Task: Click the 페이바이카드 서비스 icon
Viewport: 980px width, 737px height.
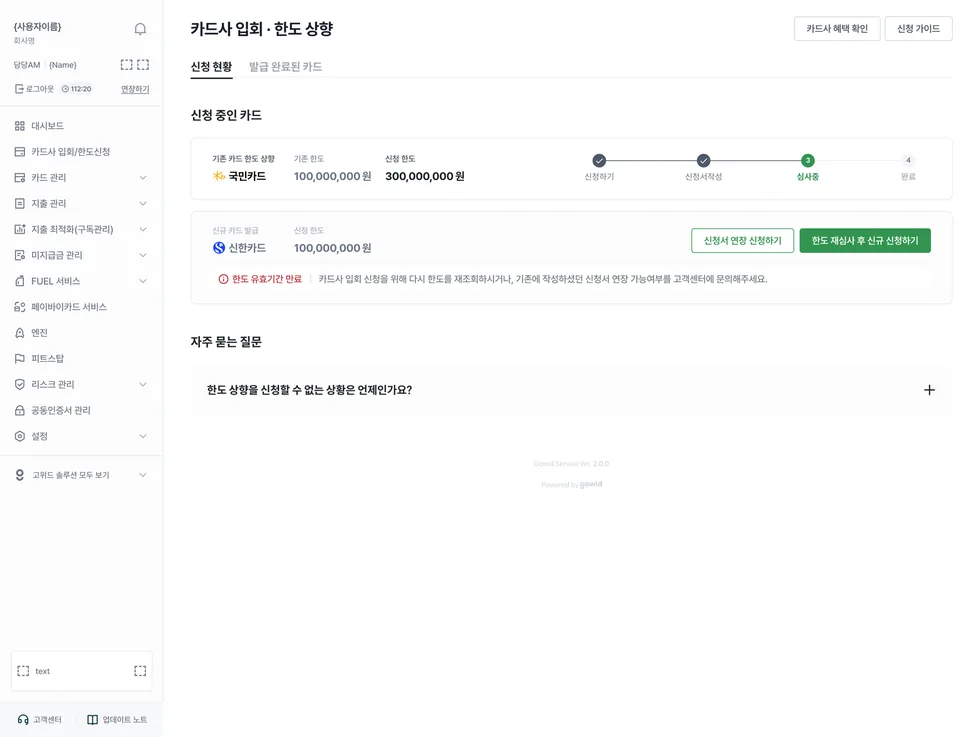Action: (x=20, y=307)
